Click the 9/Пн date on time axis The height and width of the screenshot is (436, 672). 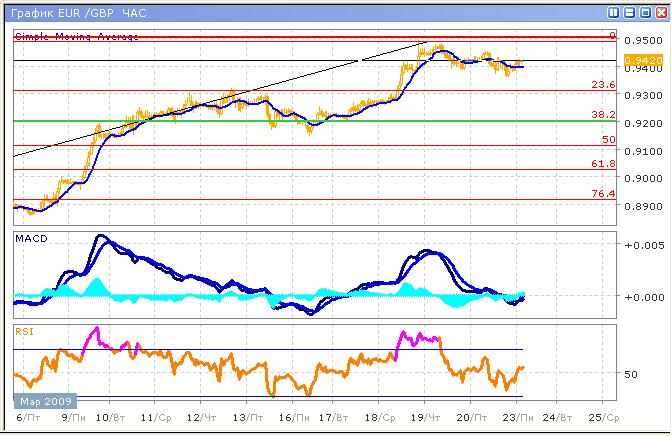tap(72, 415)
